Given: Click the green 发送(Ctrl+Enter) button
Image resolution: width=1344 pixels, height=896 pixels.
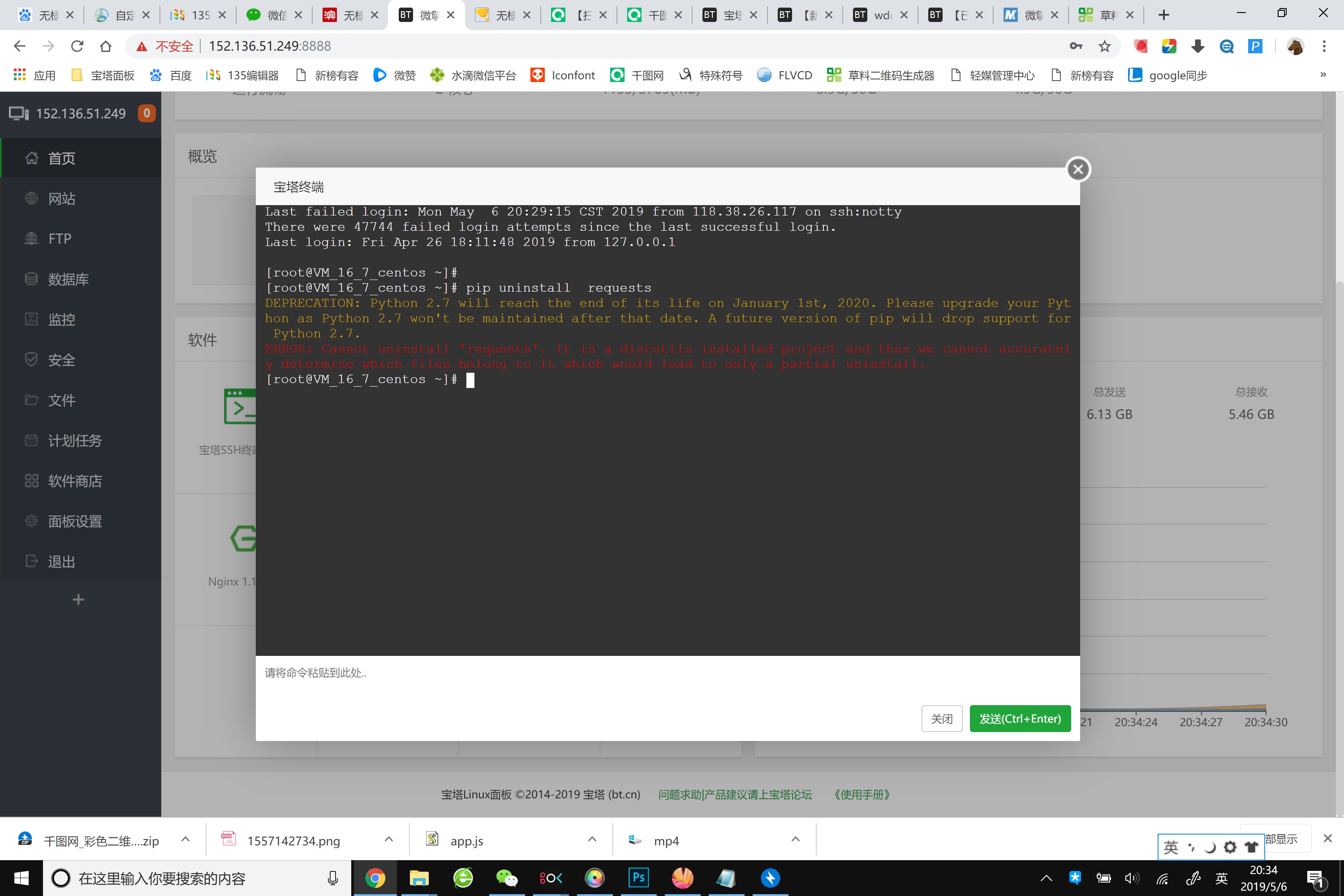Looking at the screenshot, I should (1020, 718).
